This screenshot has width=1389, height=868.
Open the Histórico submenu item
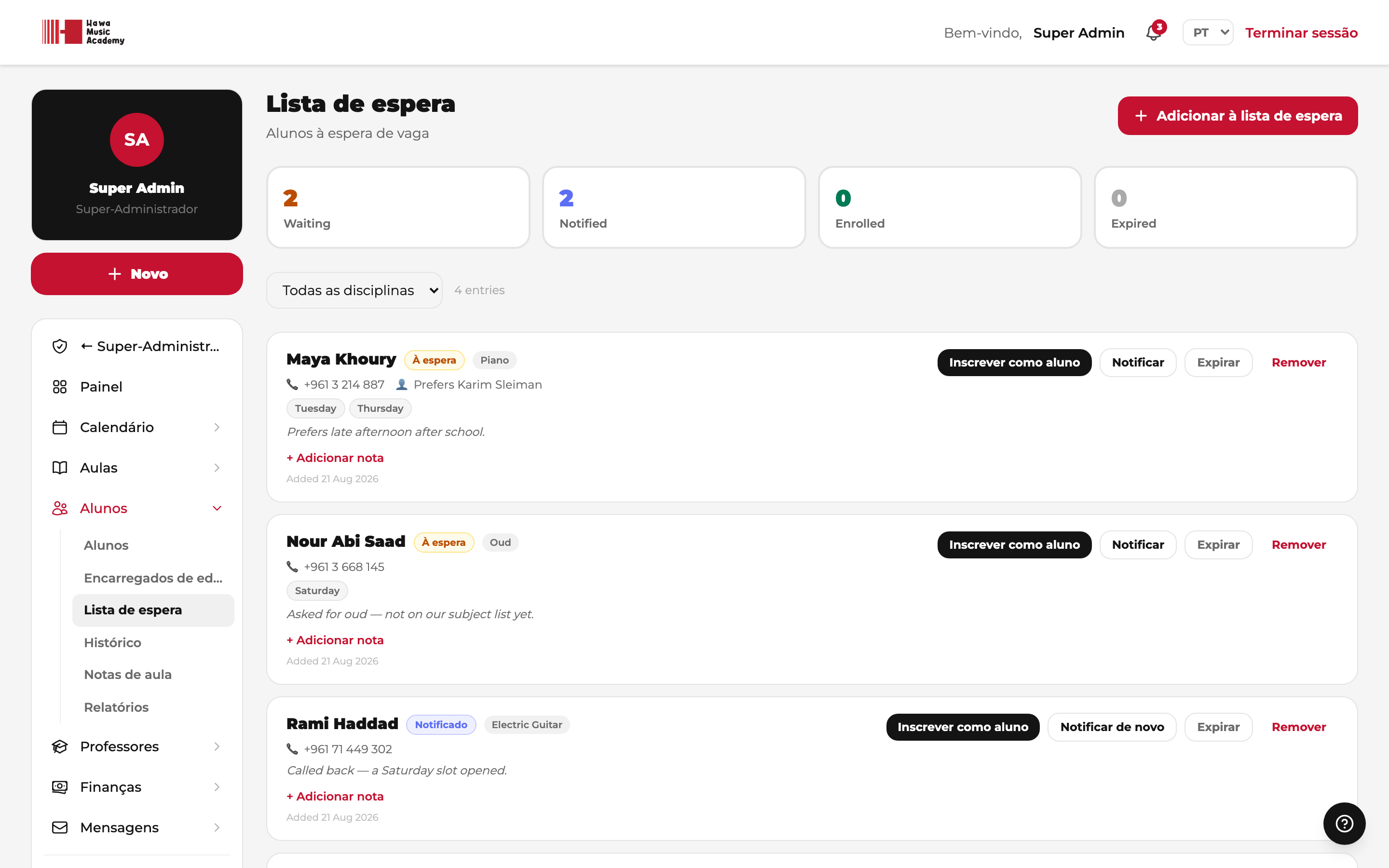click(153, 642)
